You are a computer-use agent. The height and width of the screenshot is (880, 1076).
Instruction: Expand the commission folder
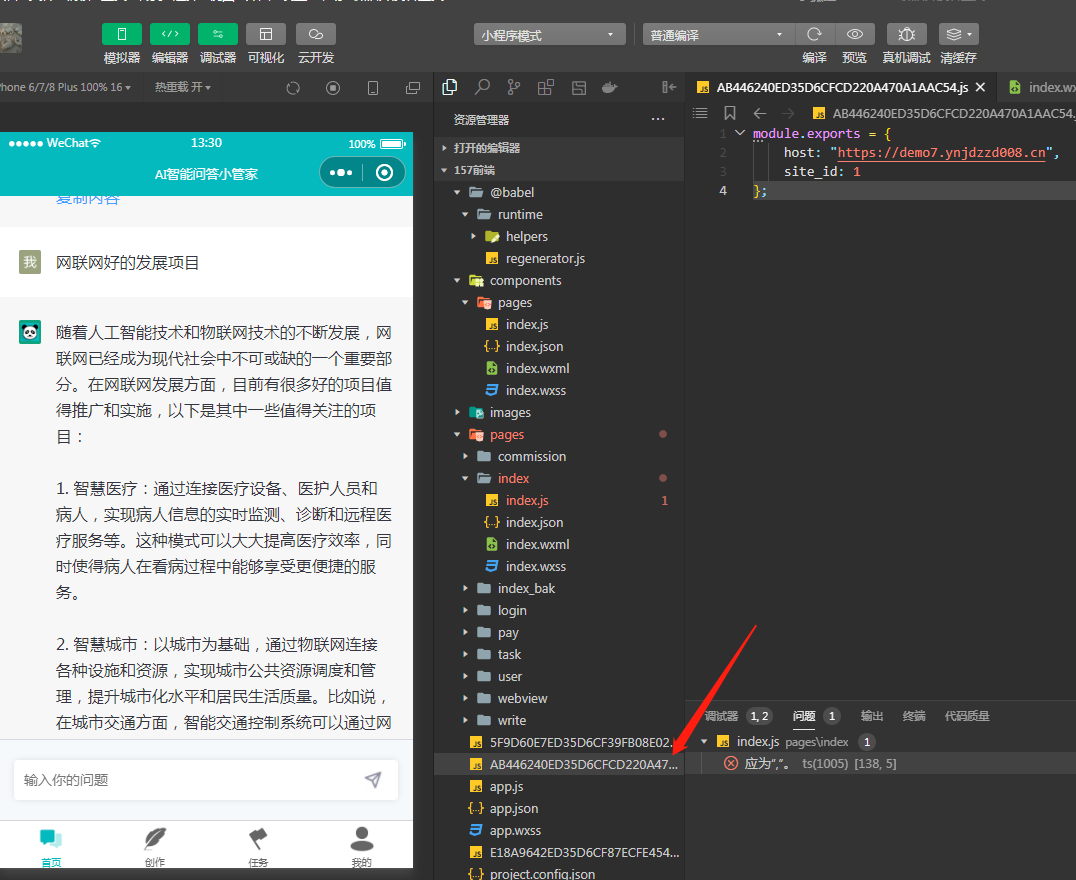point(559,456)
